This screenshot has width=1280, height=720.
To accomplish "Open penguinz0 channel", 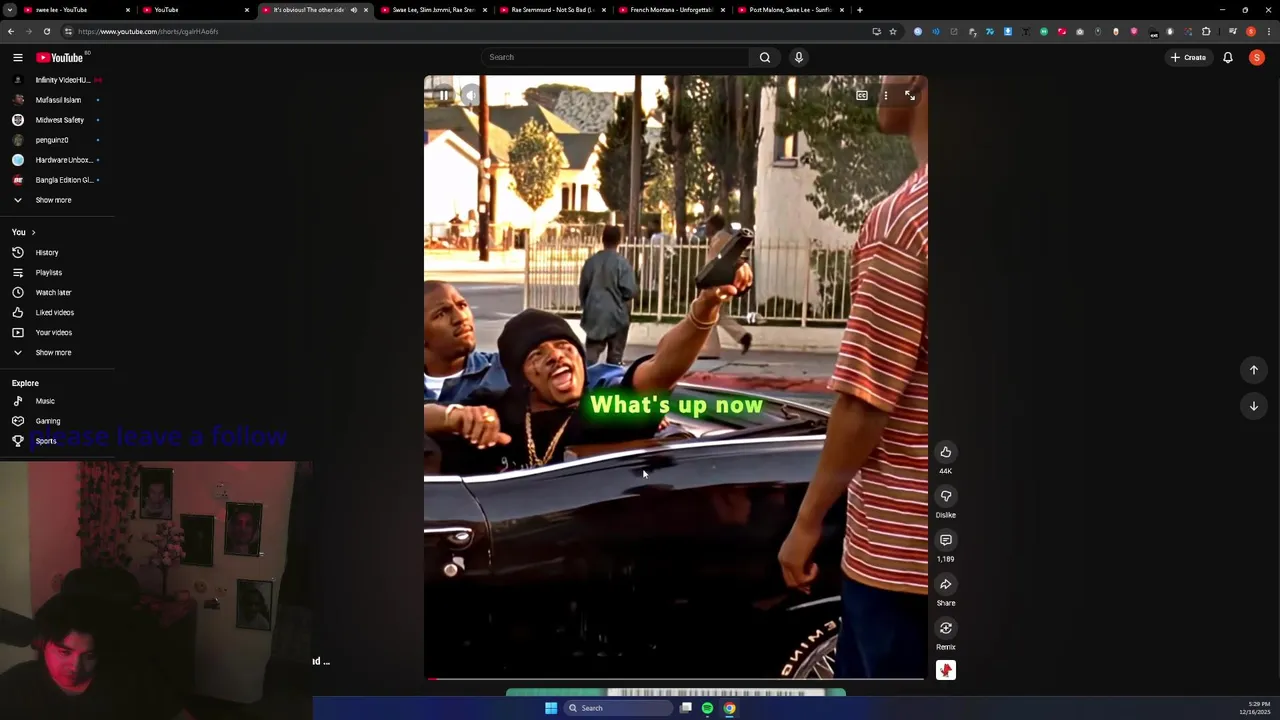I will (x=57, y=140).
